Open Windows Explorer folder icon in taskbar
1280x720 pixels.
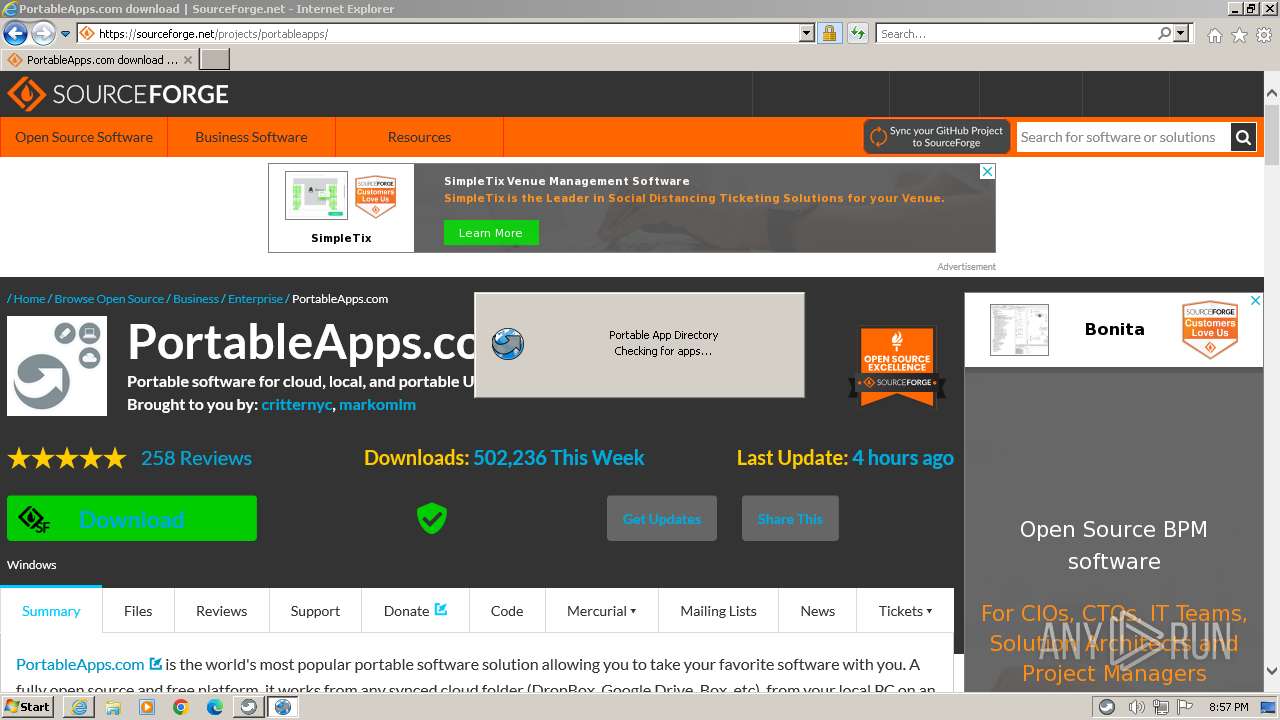113,707
